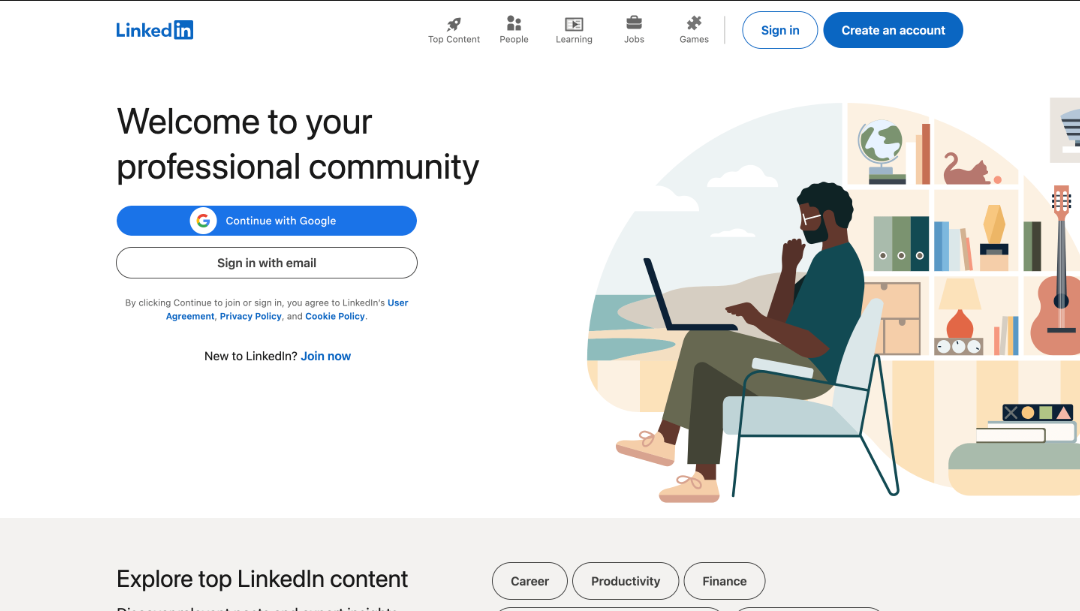Select the Career content pill
The image size is (1080, 611).
[x=529, y=580]
